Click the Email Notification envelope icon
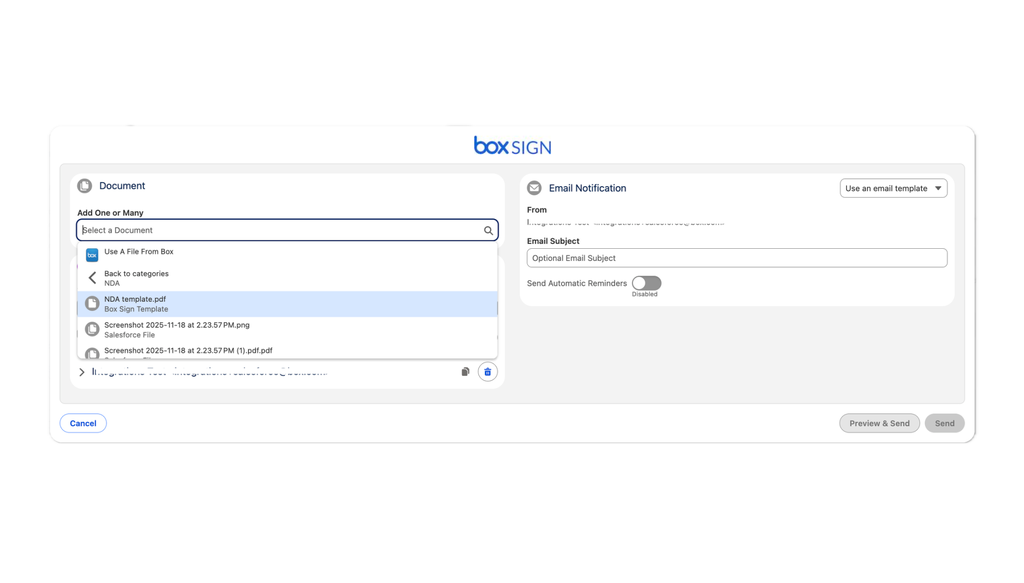The image size is (1024, 583). tap(534, 188)
